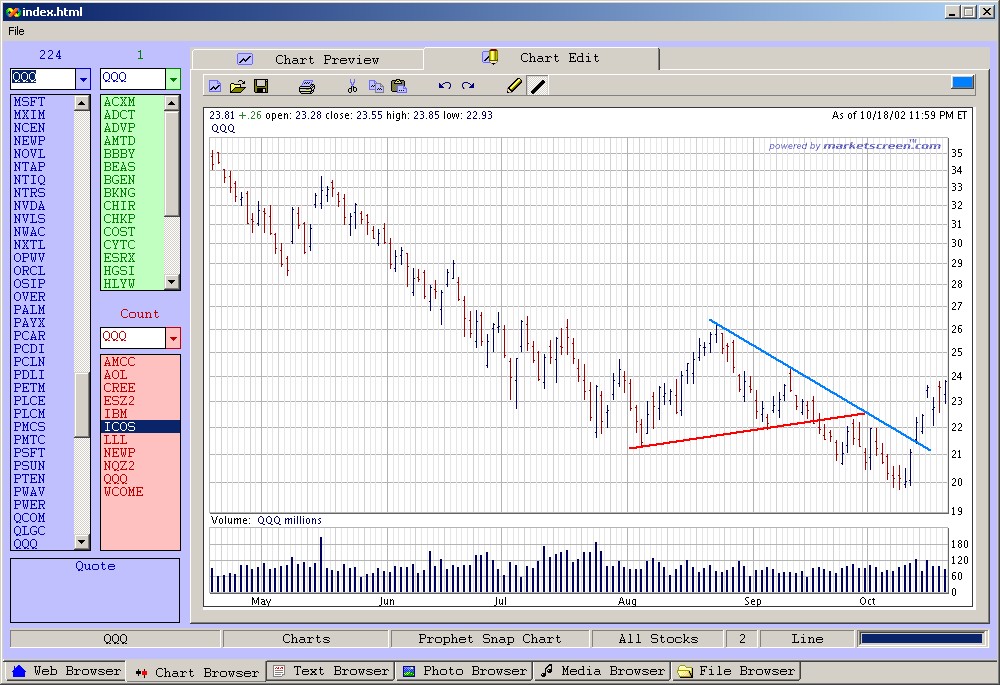The width and height of the screenshot is (1000, 685).
Task: Click the Prophet Snap Chart button
Action: point(490,638)
